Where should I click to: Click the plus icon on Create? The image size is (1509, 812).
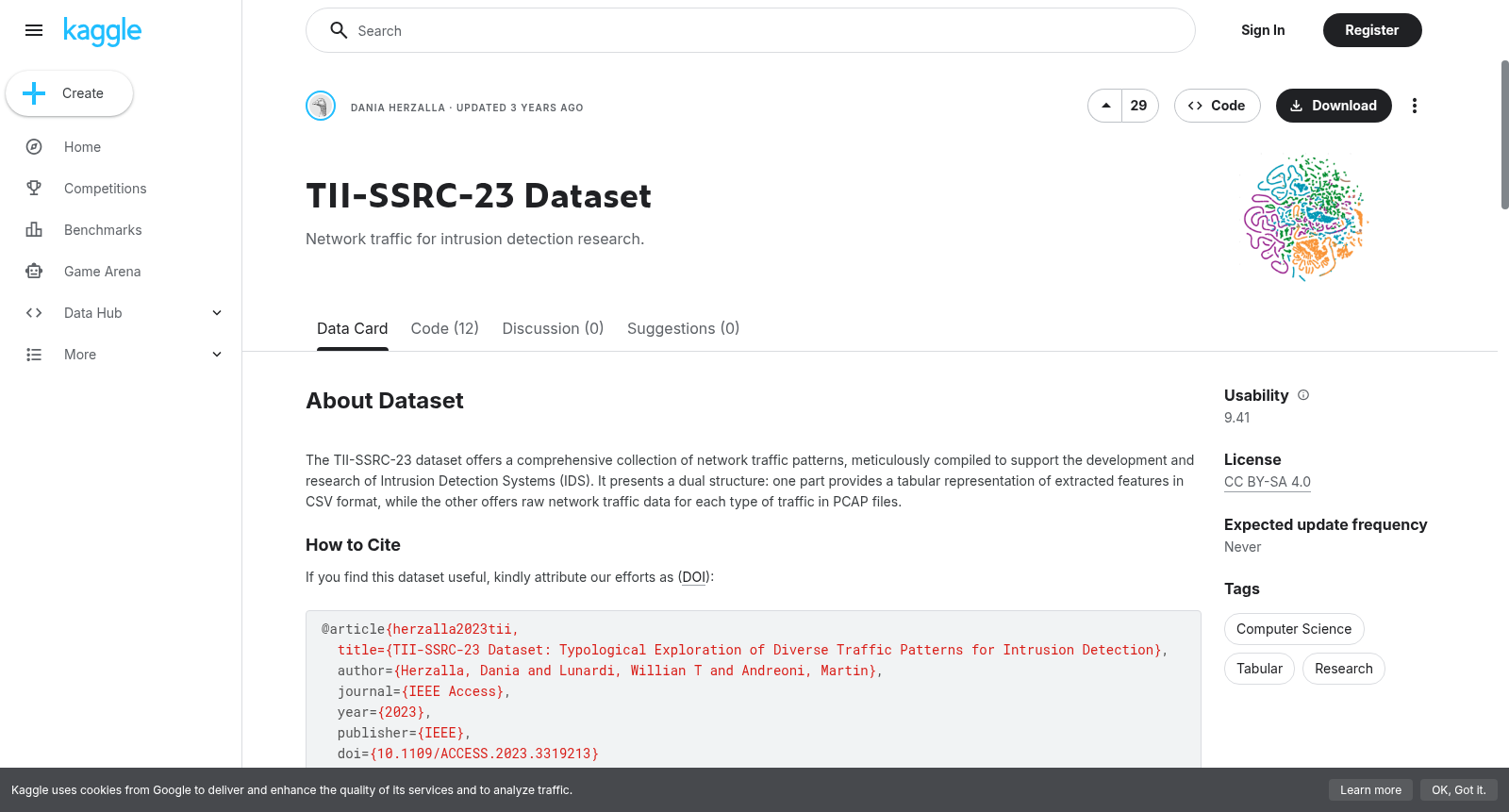click(34, 93)
